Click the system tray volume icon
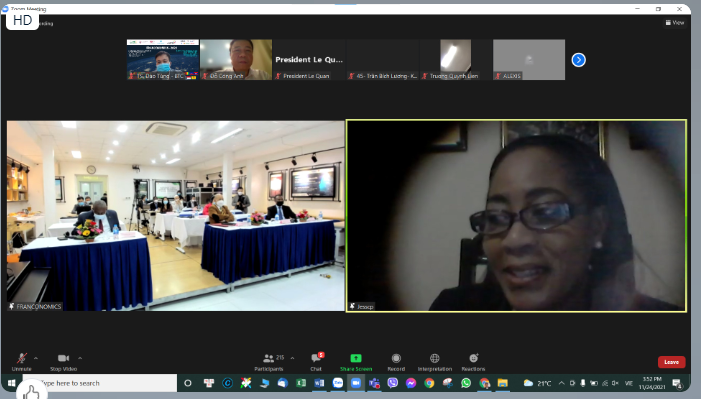Image resolution: width=701 pixels, height=399 pixels. [615, 383]
